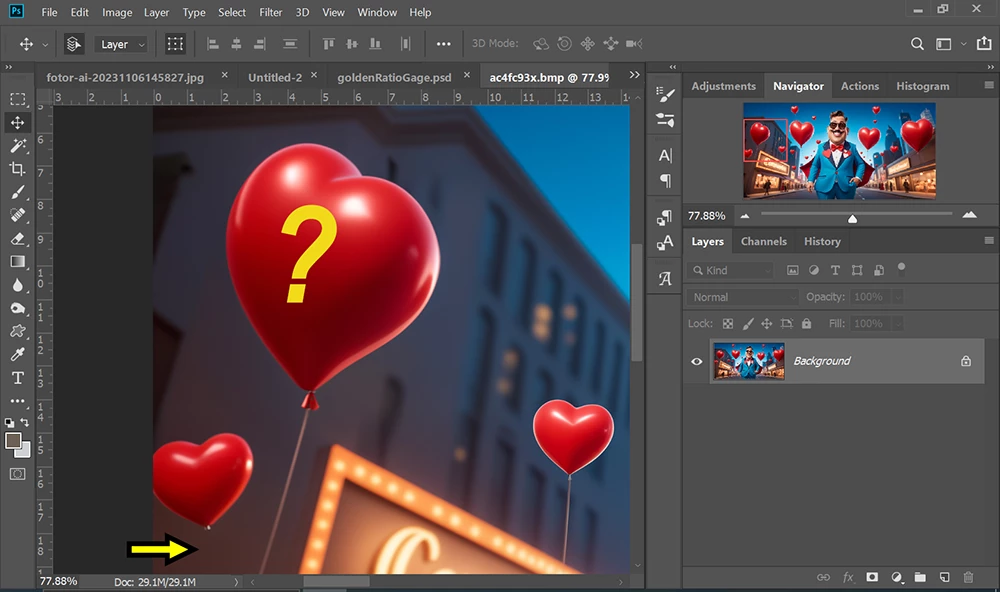Viewport: 1000px width, 592px height.
Task: Toggle Show Transform Controls
Action: click(x=175, y=44)
